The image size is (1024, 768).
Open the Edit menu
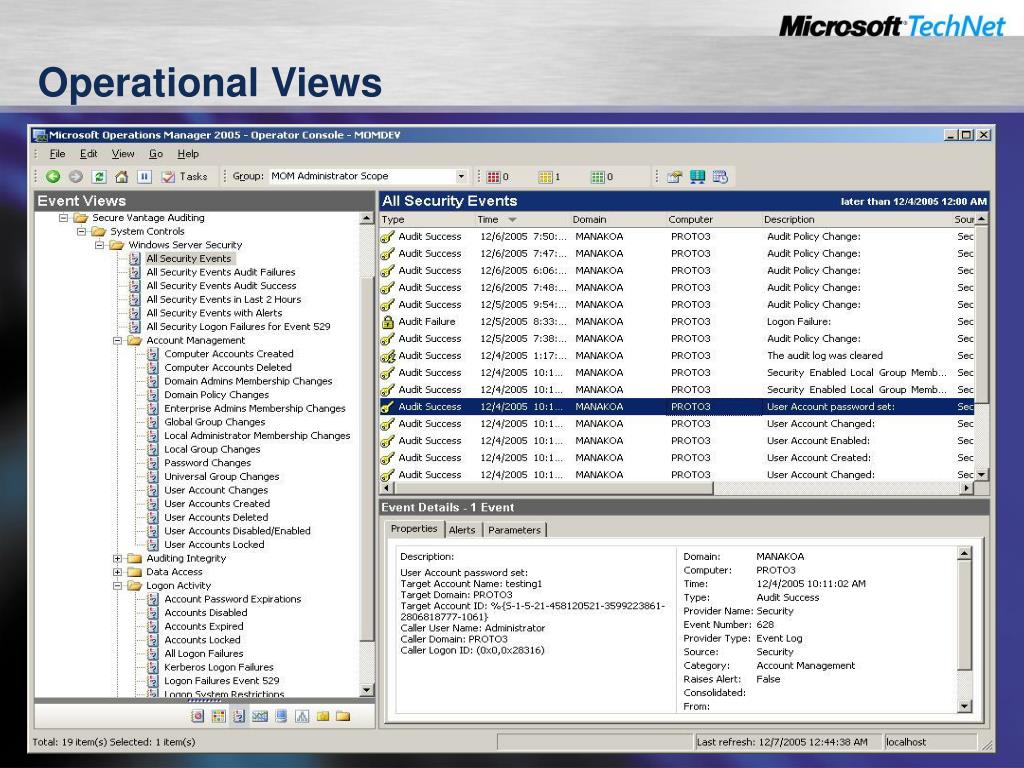click(88, 154)
